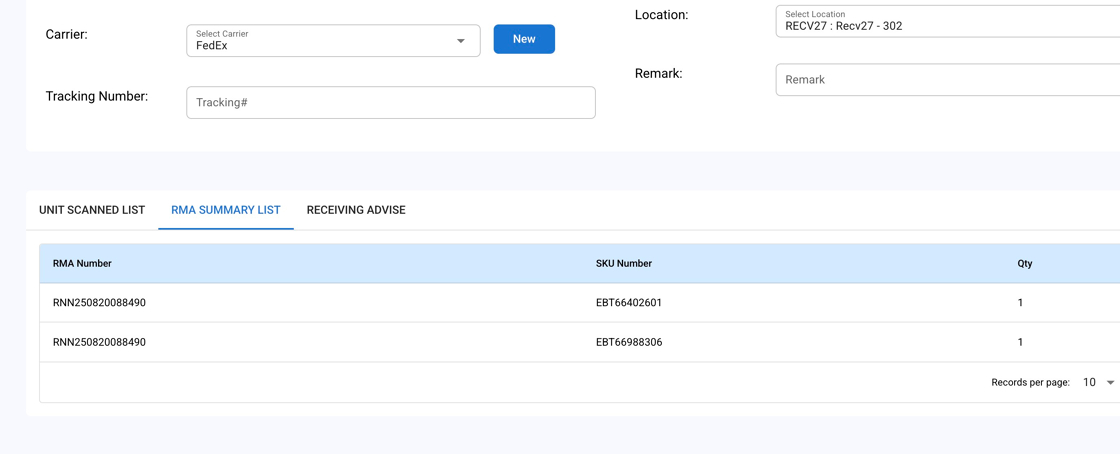Viewport: 1120px width, 454px height.
Task: Select the RMA SUMMARY LIST tab
Action: coord(226,210)
